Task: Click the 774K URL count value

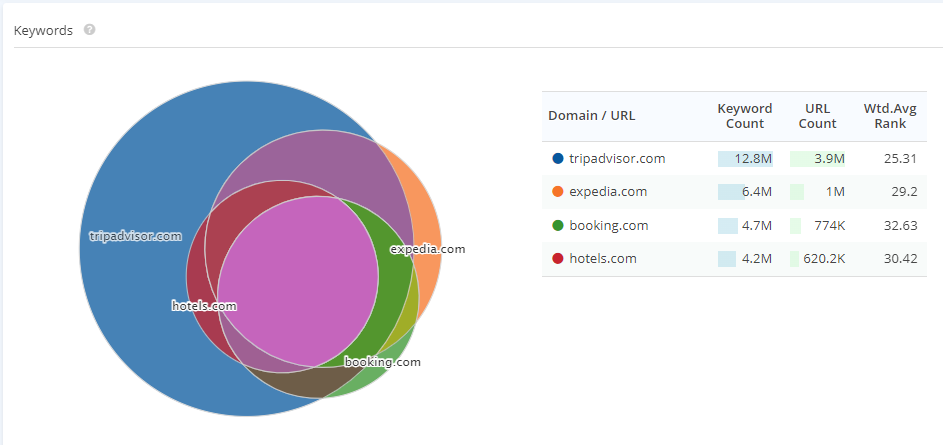Action: click(829, 226)
